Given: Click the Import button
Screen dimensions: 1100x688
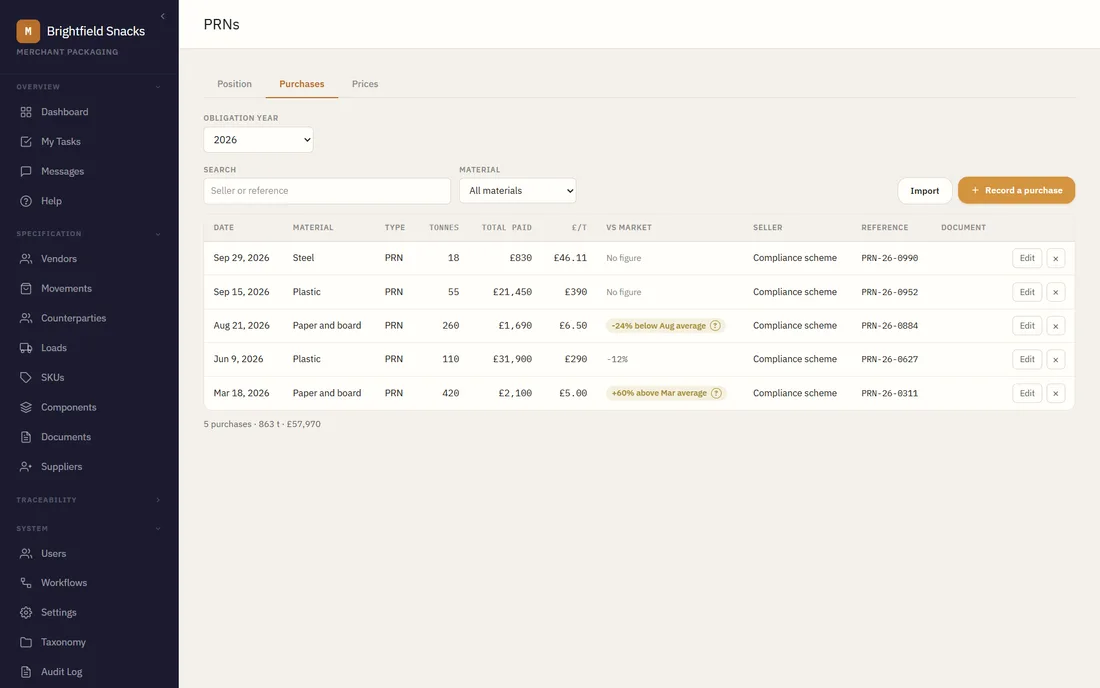Looking at the screenshot, I should (x=925, y=191).
